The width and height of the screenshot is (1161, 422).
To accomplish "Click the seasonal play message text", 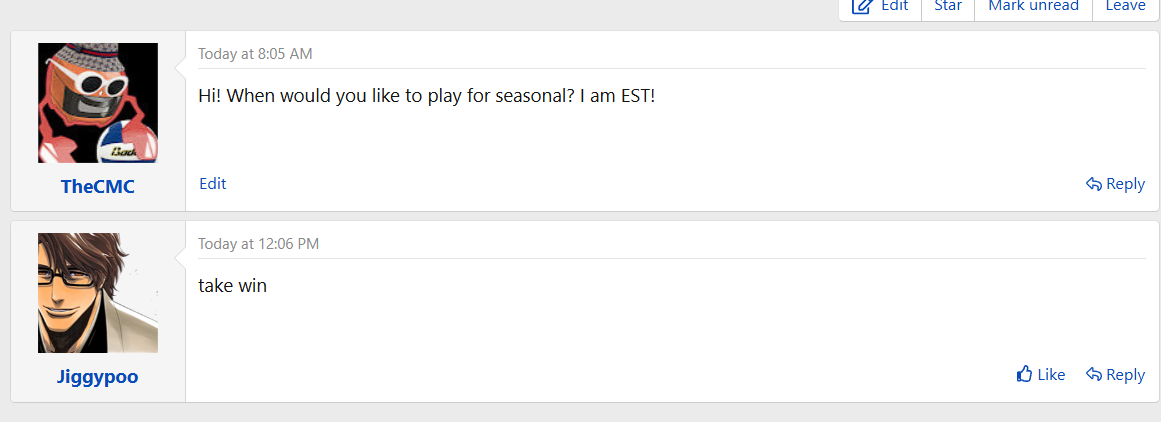I will pyautogui.click(x=426, y=97).
